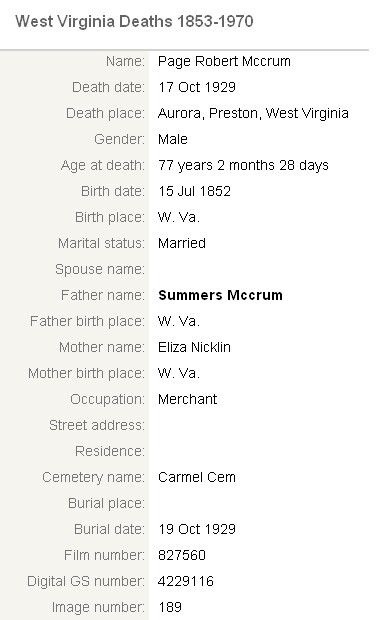
Task: Click the Spouse name label
Action: (100, 270)
